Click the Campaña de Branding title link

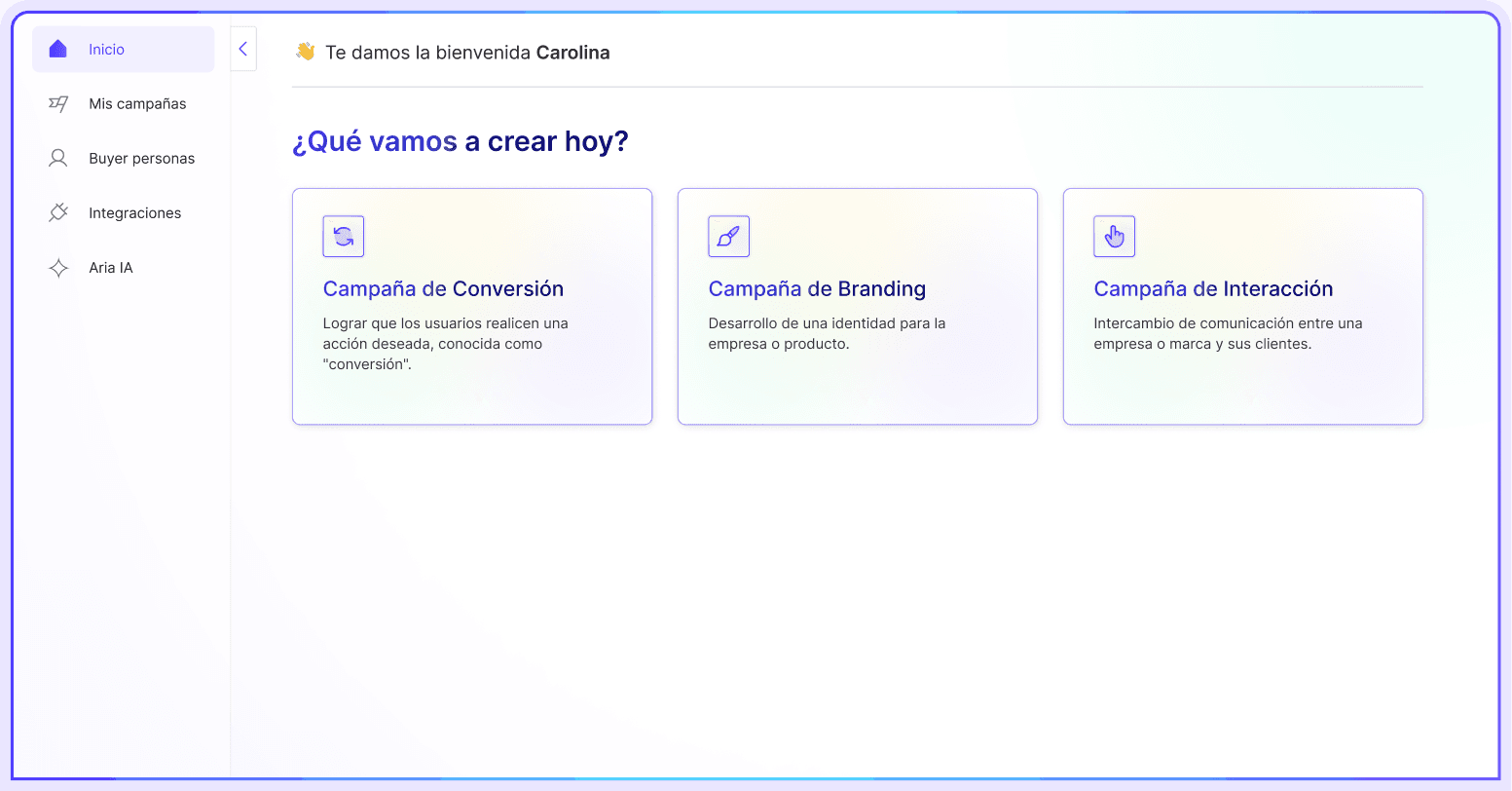pyautogui.click(x=817, y=288)
